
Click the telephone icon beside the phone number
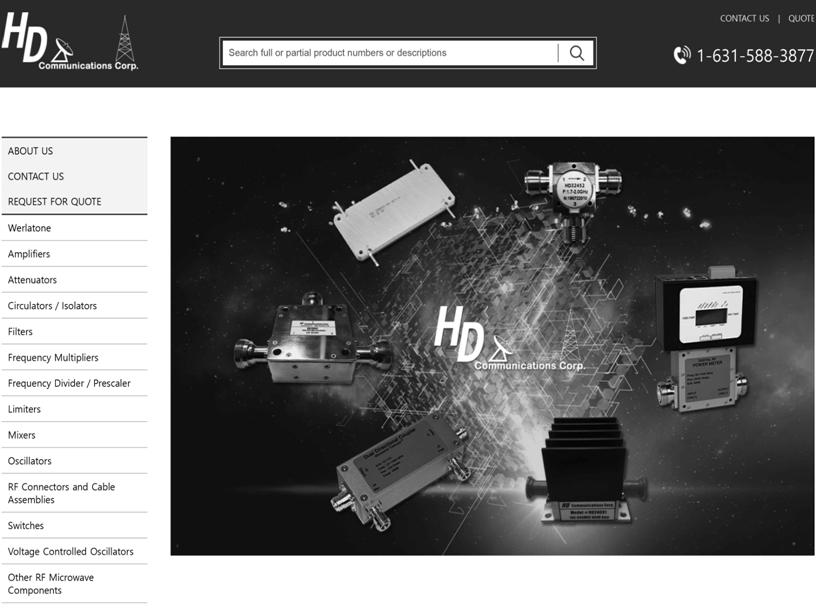point(682,55)
